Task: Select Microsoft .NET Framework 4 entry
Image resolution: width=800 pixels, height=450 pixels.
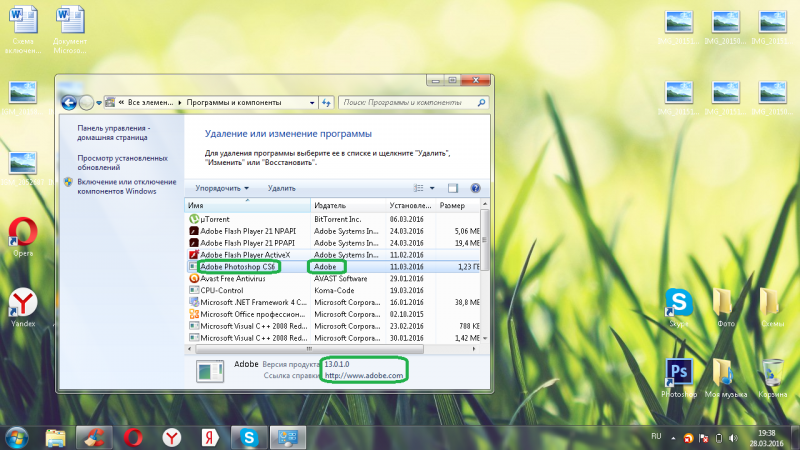Action: [x=332, y=302]
